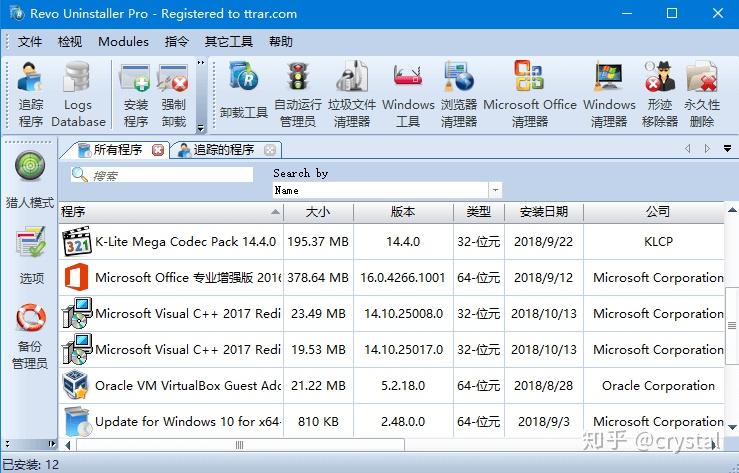Sort by the 程序 column header
Viewport: 739px width, 473px height.
click(x=171, y=212)
